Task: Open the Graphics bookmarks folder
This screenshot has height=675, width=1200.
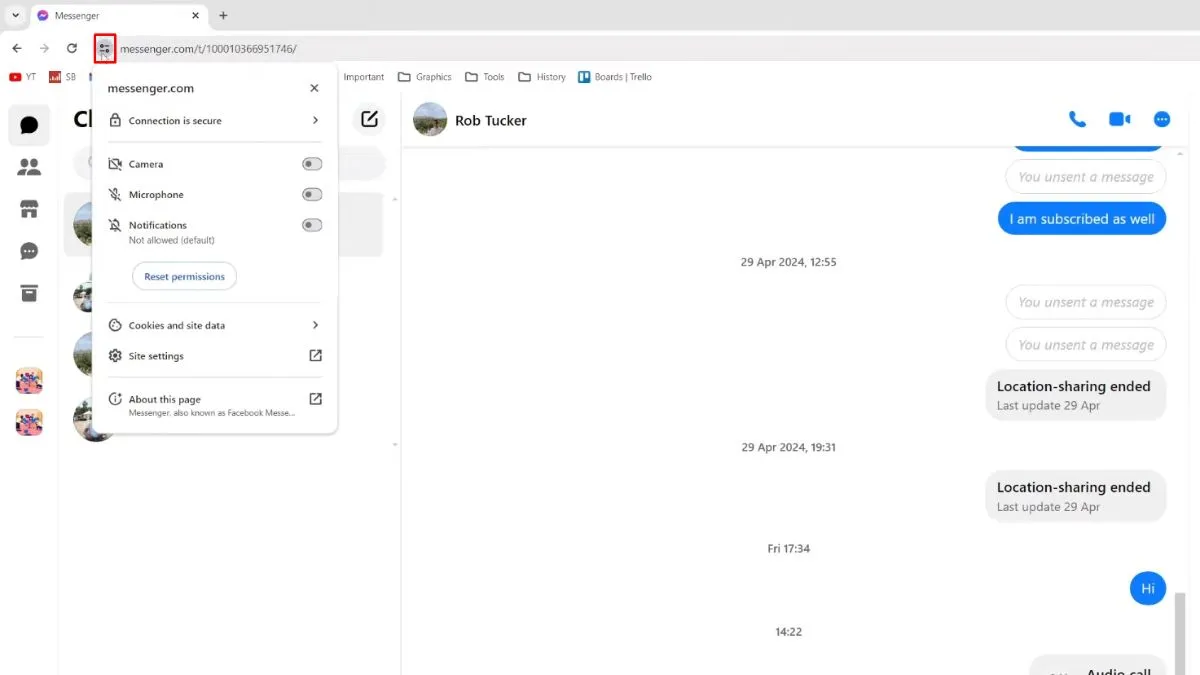Action: (424, 76)
